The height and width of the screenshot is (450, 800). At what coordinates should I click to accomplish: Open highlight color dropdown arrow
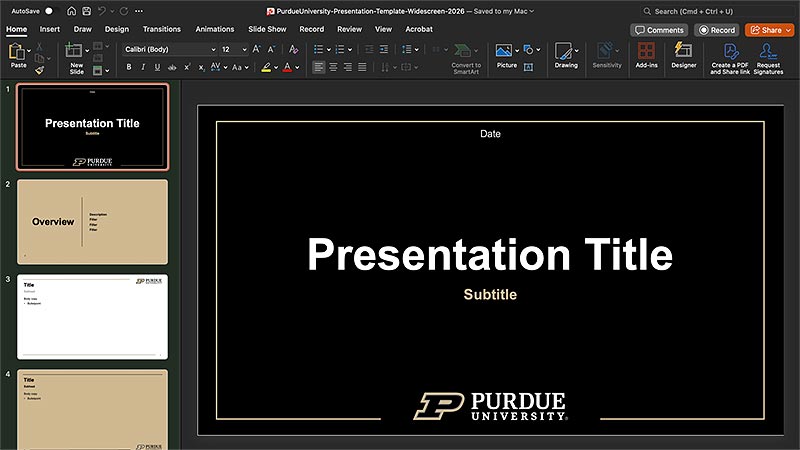point(276,67)
